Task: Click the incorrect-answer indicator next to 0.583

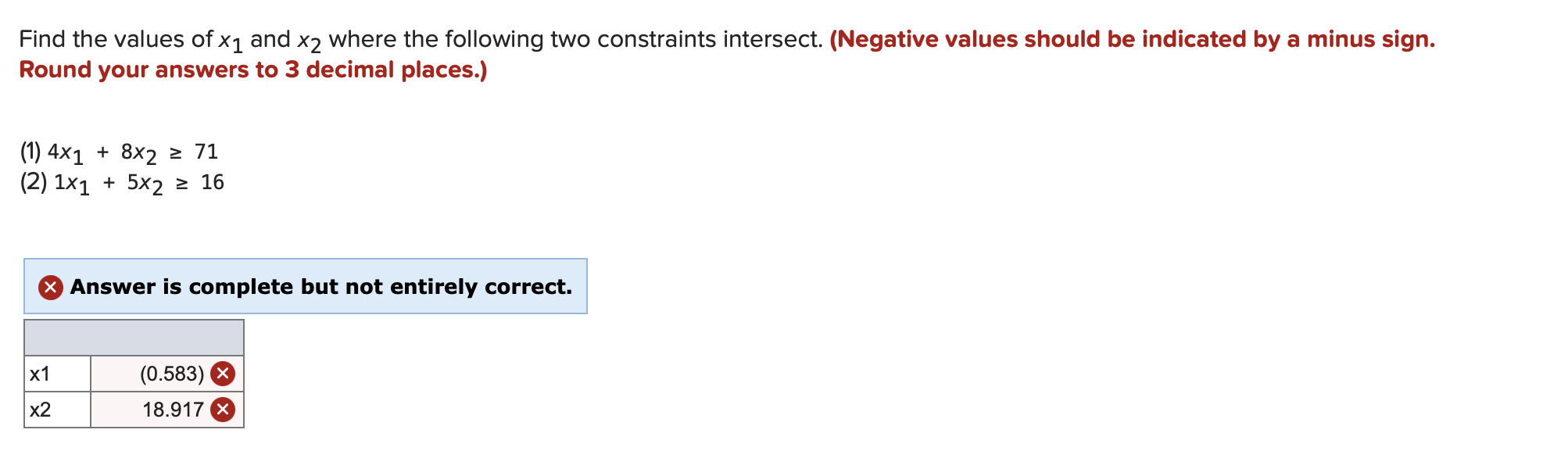Action: pos(225,374)
